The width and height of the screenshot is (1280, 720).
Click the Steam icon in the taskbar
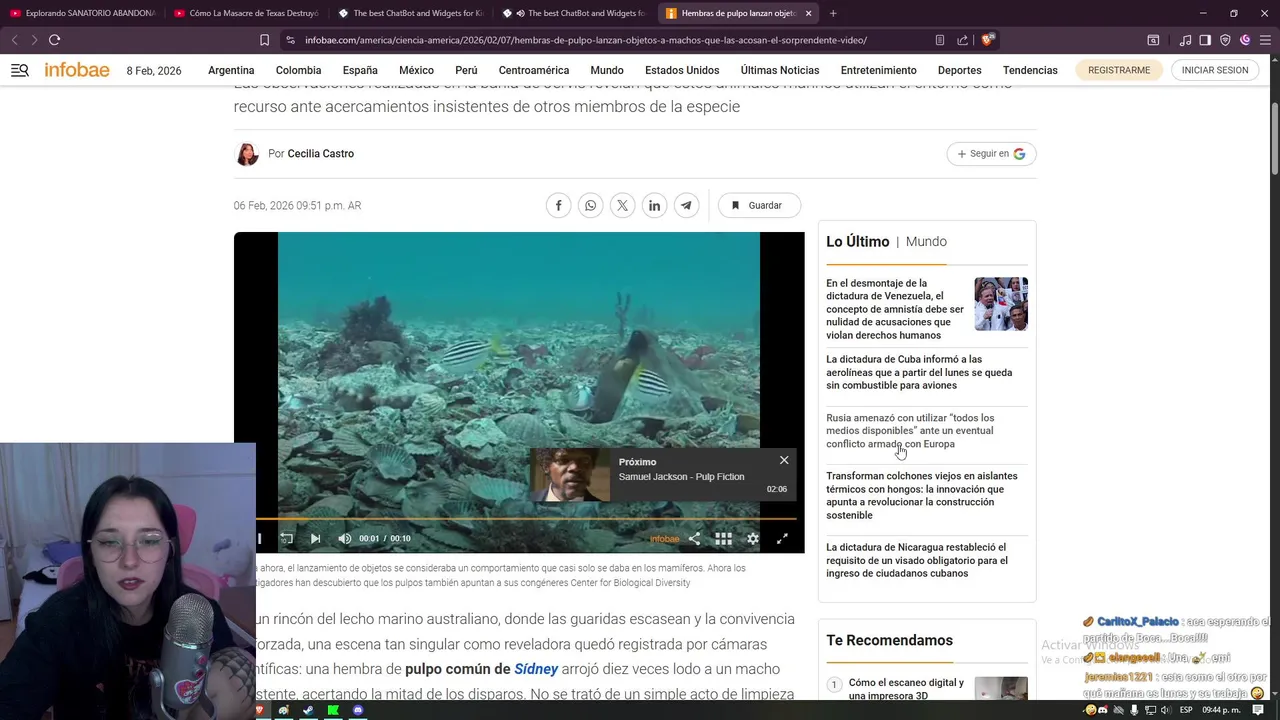pyautogui.click(x=308, y=710)
